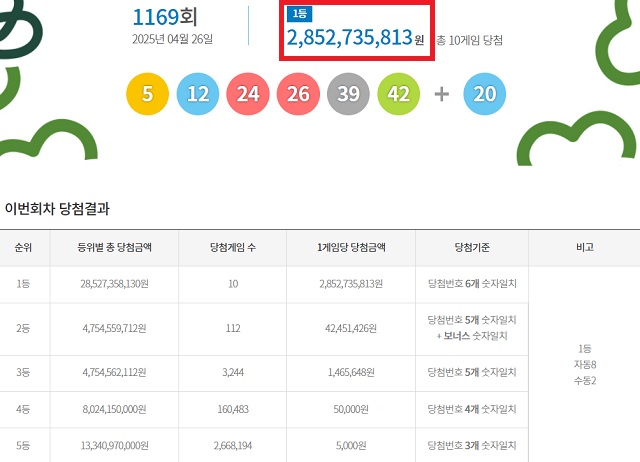The image size is (640, 462).
Task: Click the green number 42 ball
Action: tap(399, 95)
